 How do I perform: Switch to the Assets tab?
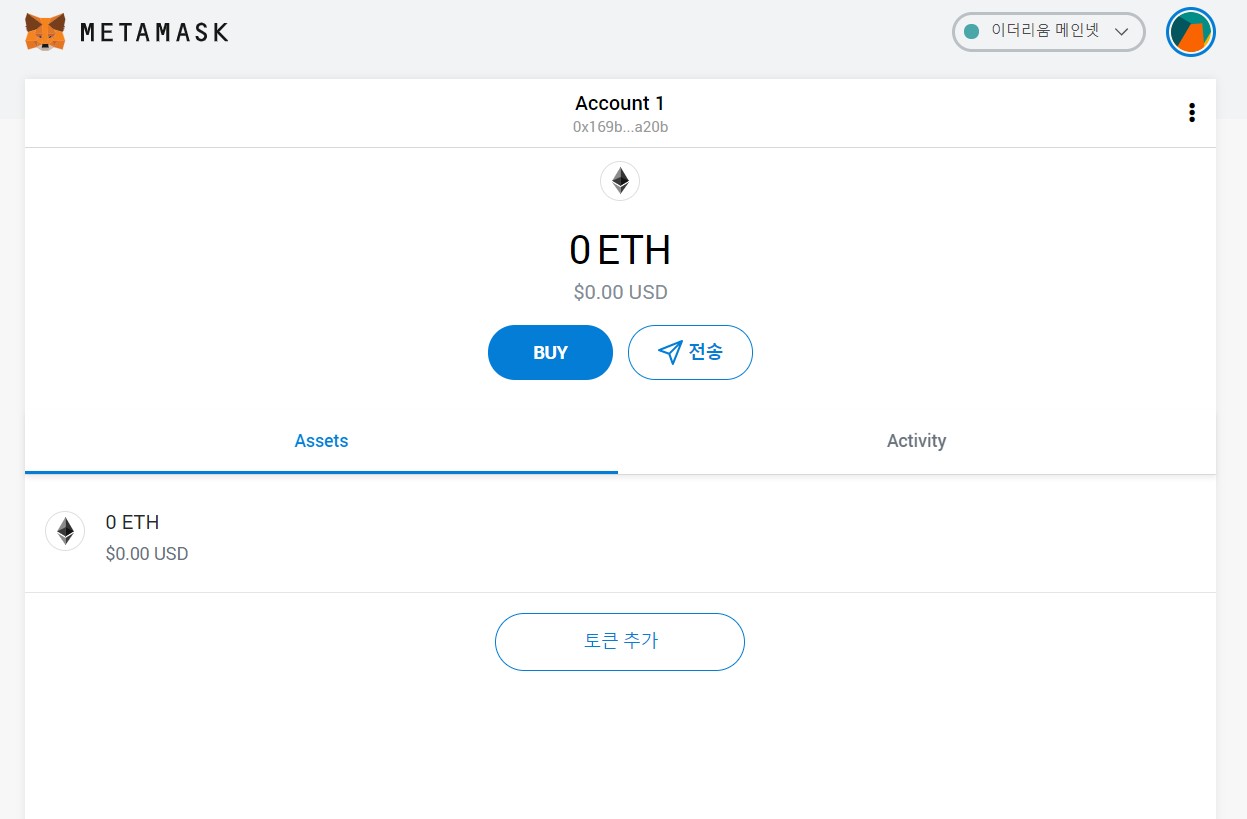[321, 441]
